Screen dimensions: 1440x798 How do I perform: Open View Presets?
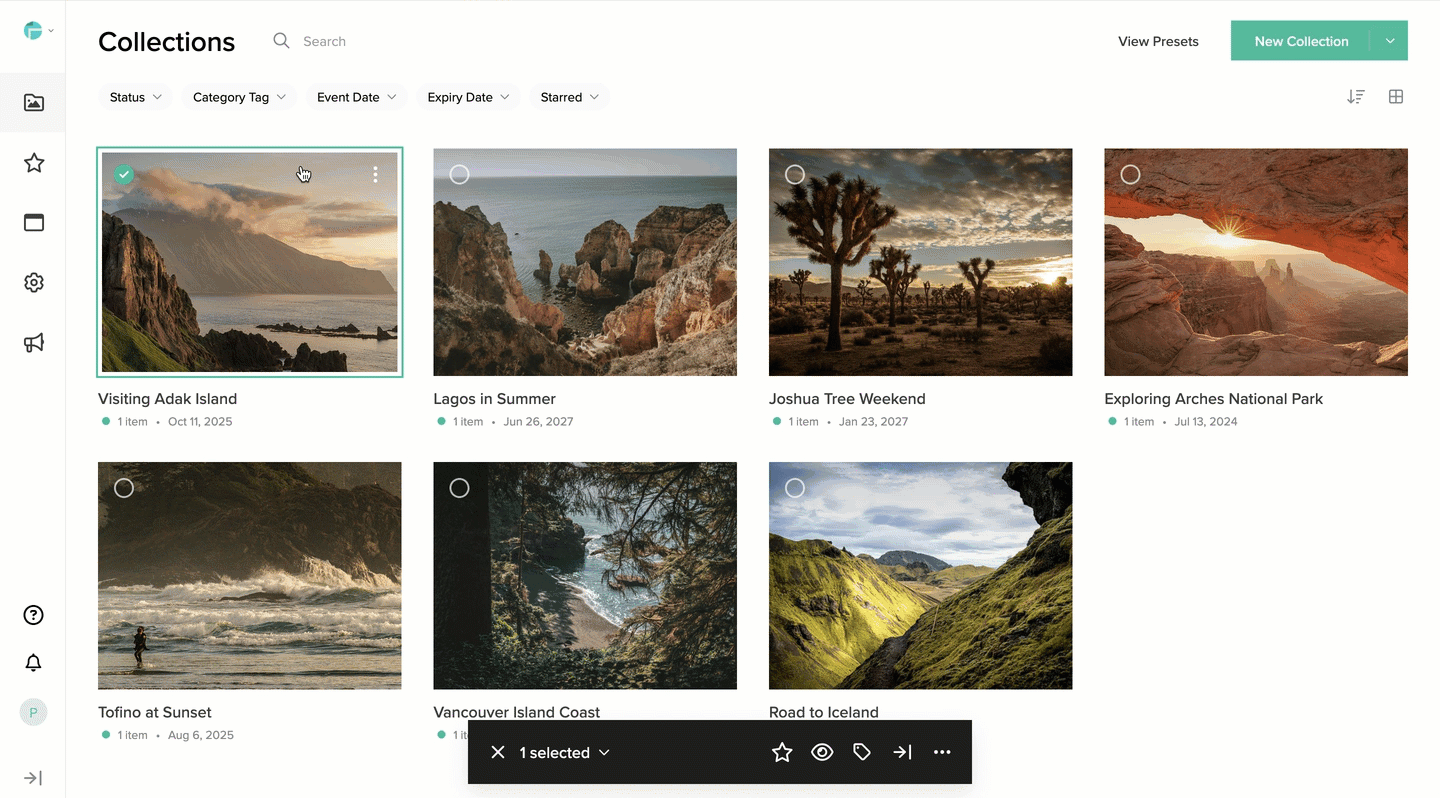click(x=1158, y=41)
